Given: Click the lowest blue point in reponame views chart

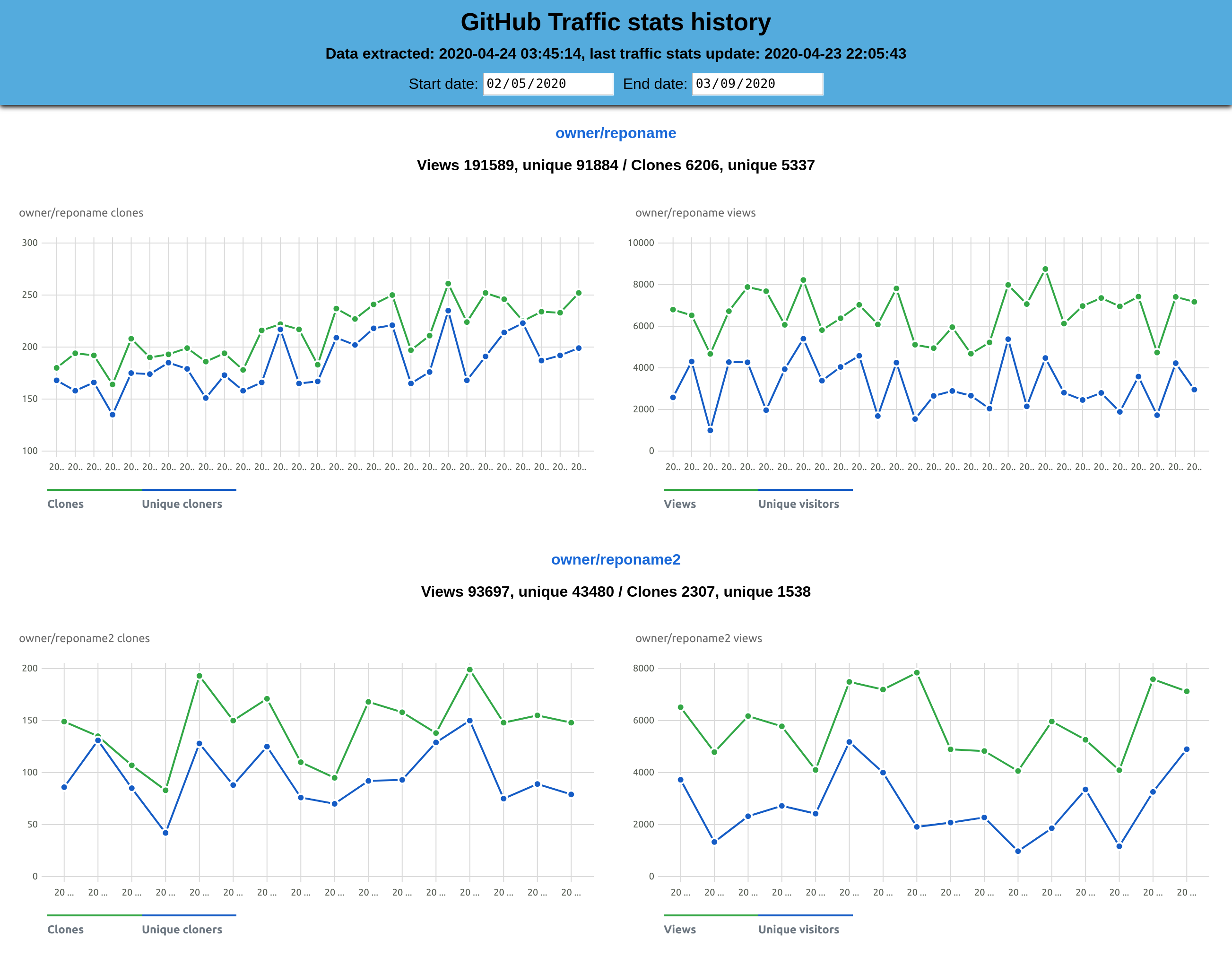Looking at the screenshot, I should (710, 431).
